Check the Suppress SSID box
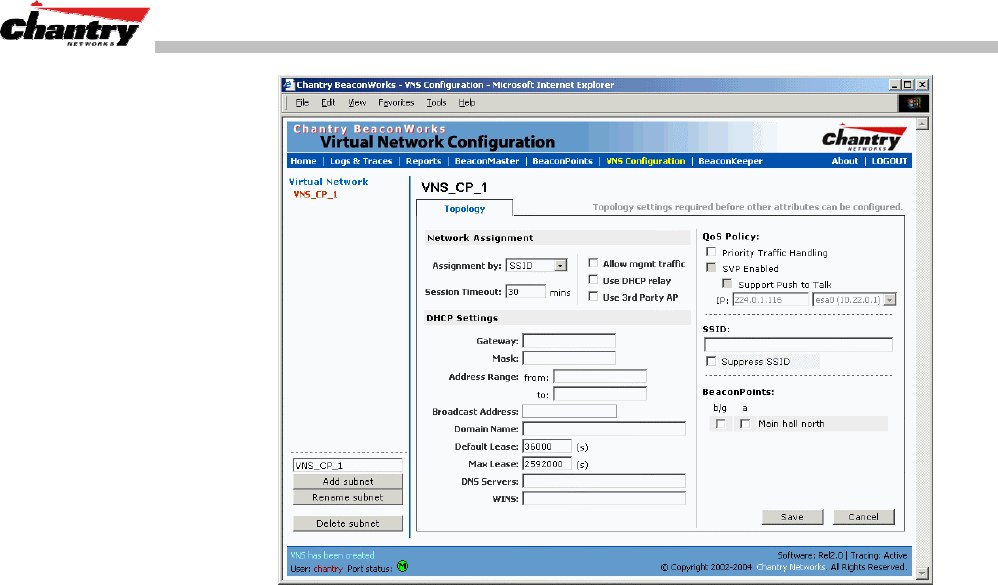998x585 pixels. click(x=711, y=362)
